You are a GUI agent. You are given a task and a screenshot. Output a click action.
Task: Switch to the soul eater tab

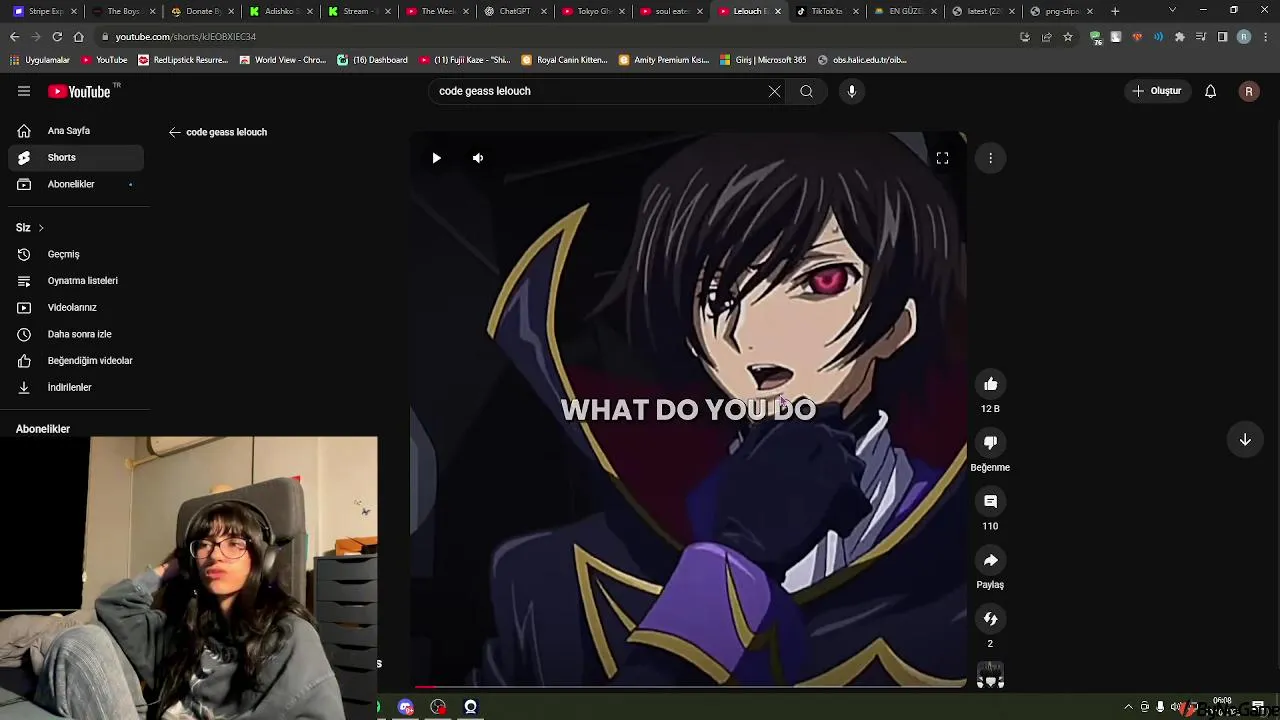(672, 11)
